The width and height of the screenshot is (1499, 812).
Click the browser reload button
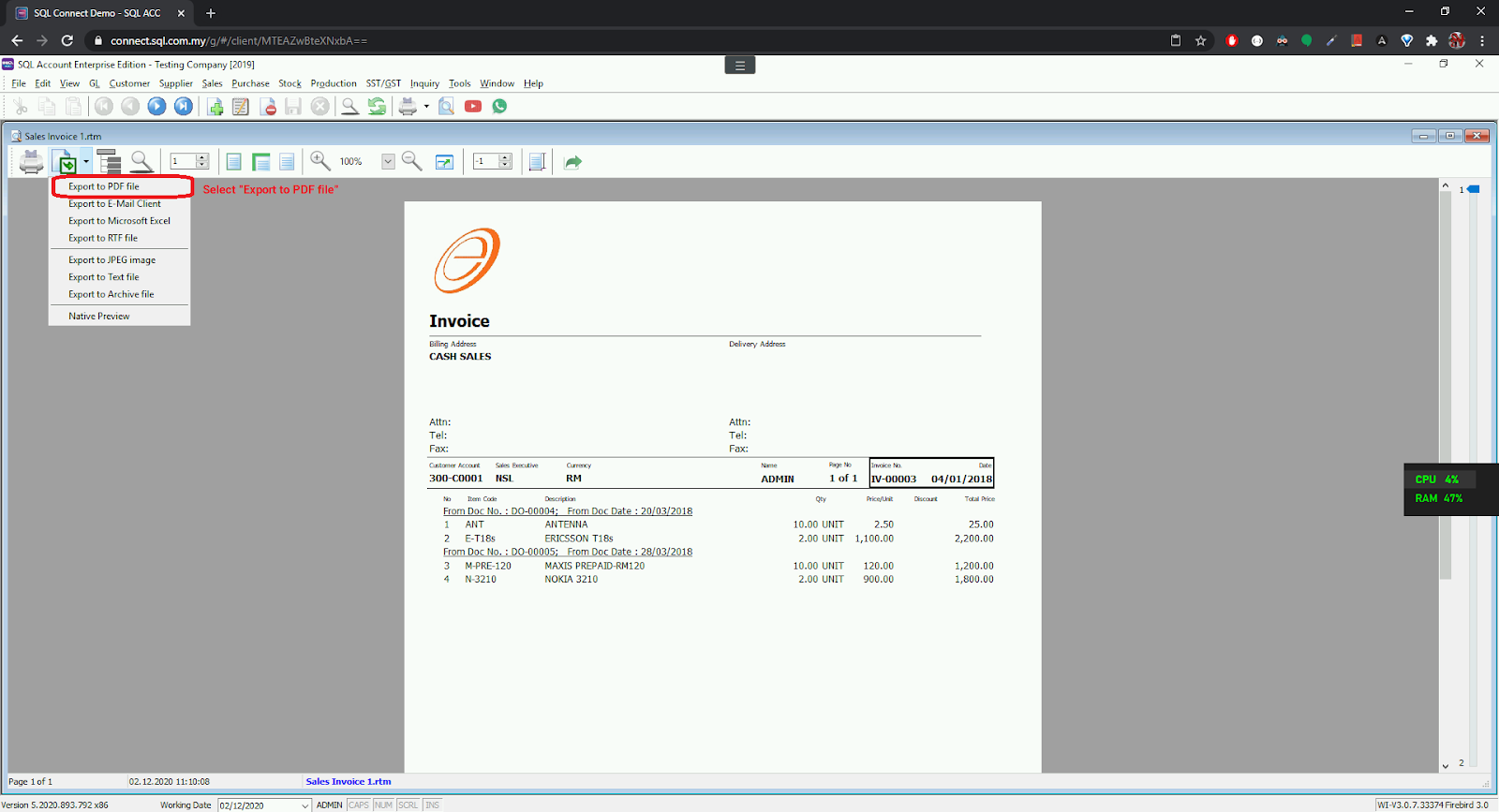(67, 40)
